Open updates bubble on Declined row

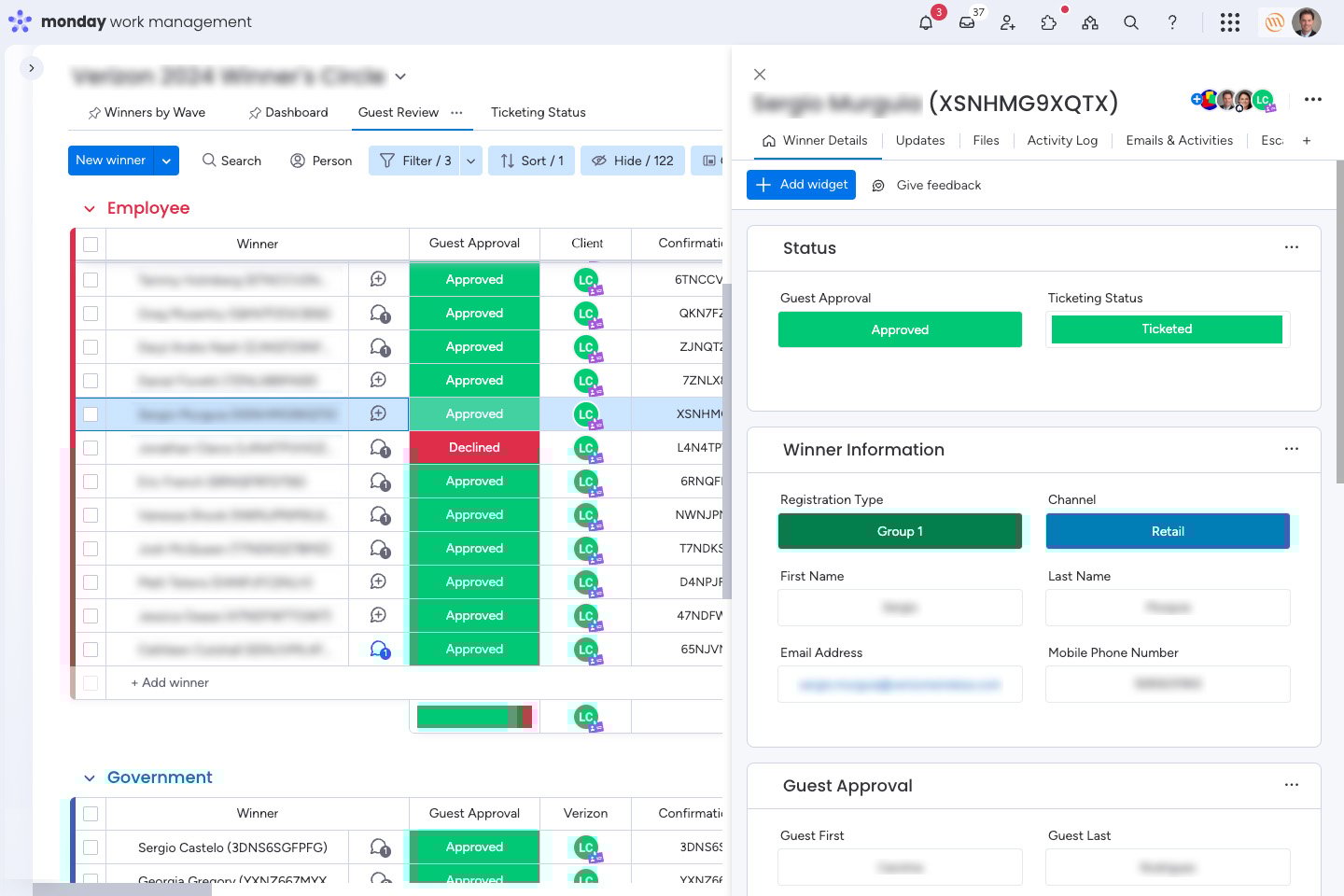pos(379,448)
